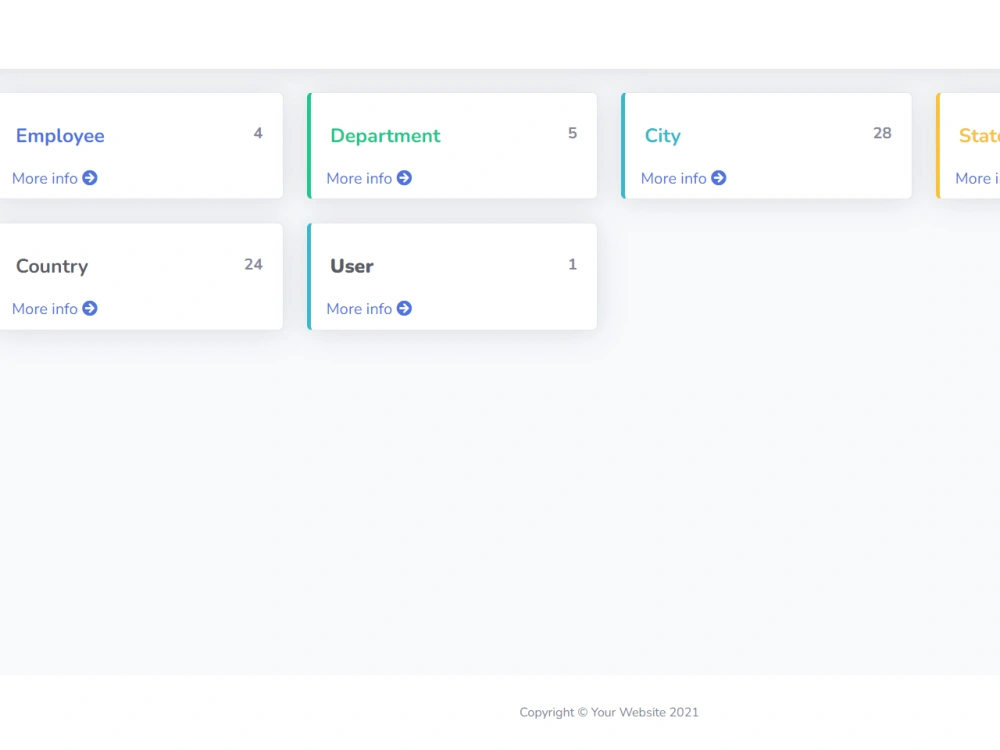Open More info for City

pos(671,178)
